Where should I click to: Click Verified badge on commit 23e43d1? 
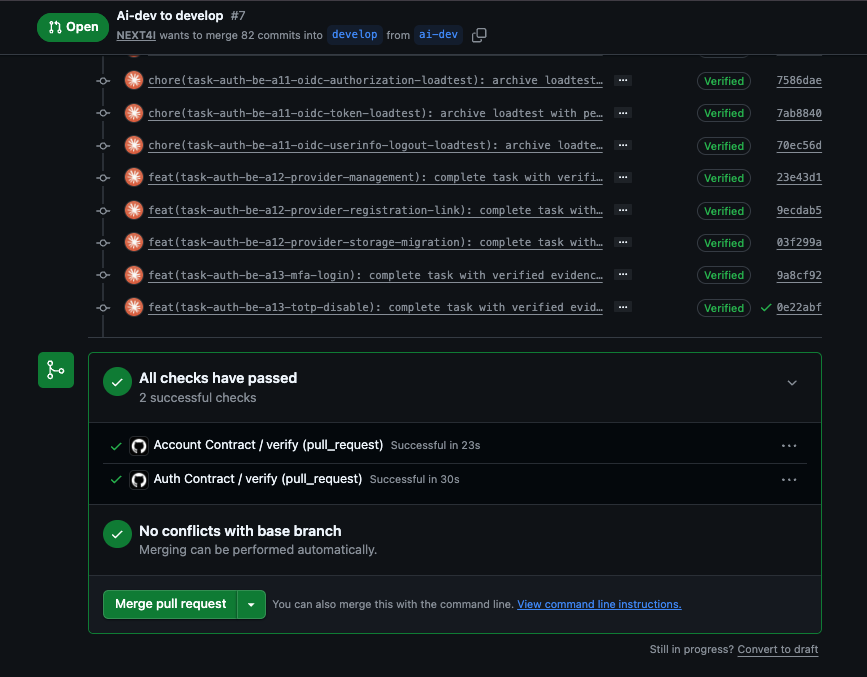[x=724, y=178]
